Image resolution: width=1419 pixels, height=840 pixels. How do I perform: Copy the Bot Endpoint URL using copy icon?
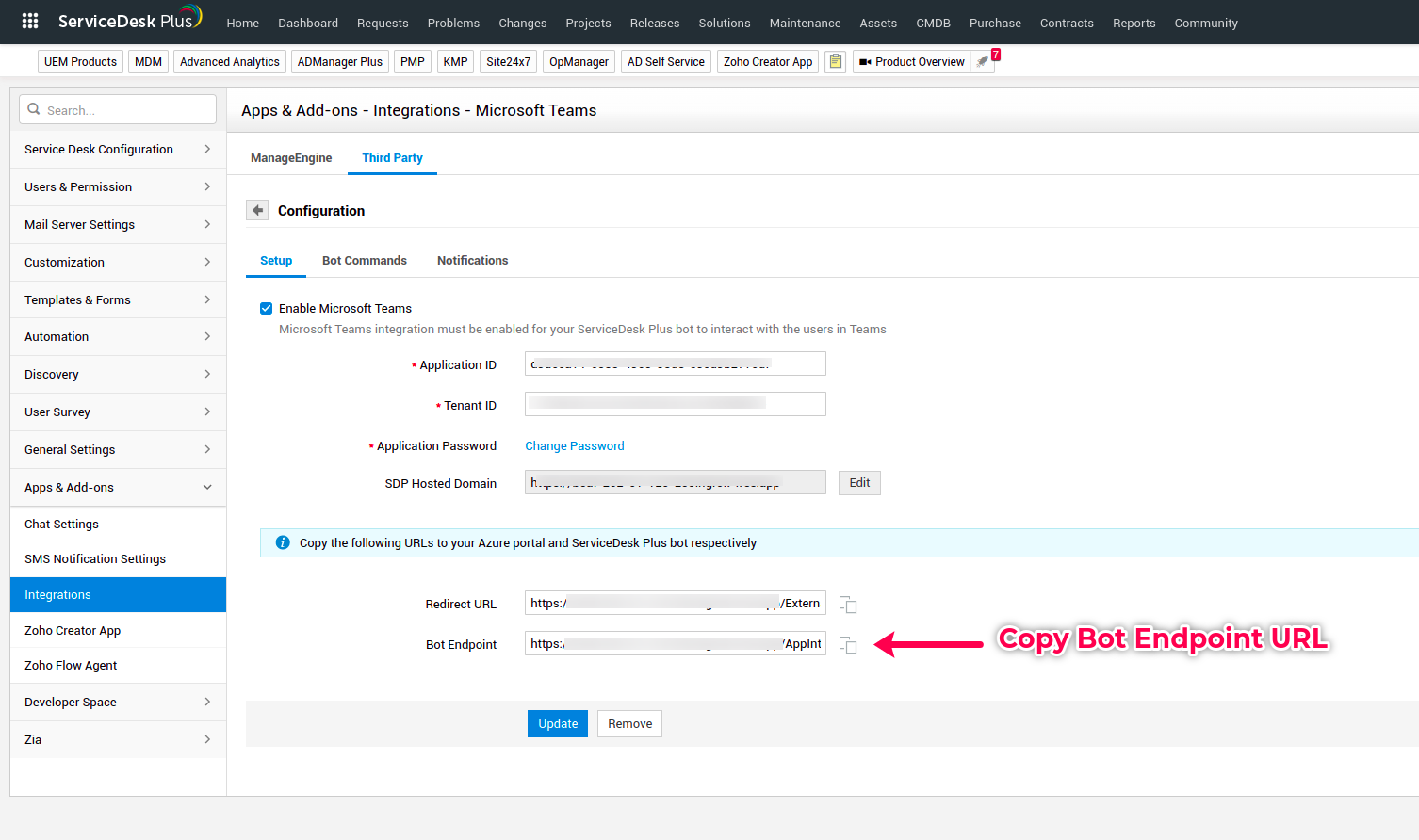[848, 644]
